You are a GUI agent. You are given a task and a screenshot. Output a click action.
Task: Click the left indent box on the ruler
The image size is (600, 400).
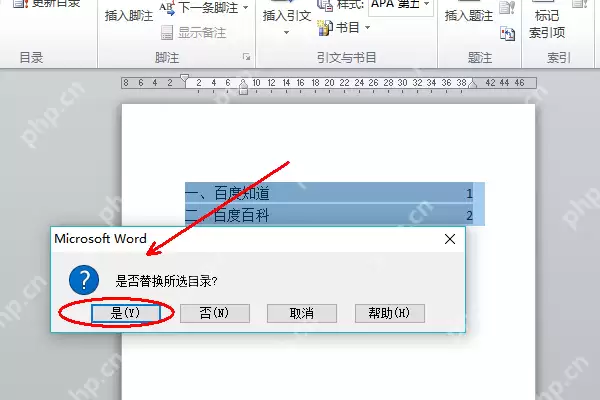[x=243, y=91]
